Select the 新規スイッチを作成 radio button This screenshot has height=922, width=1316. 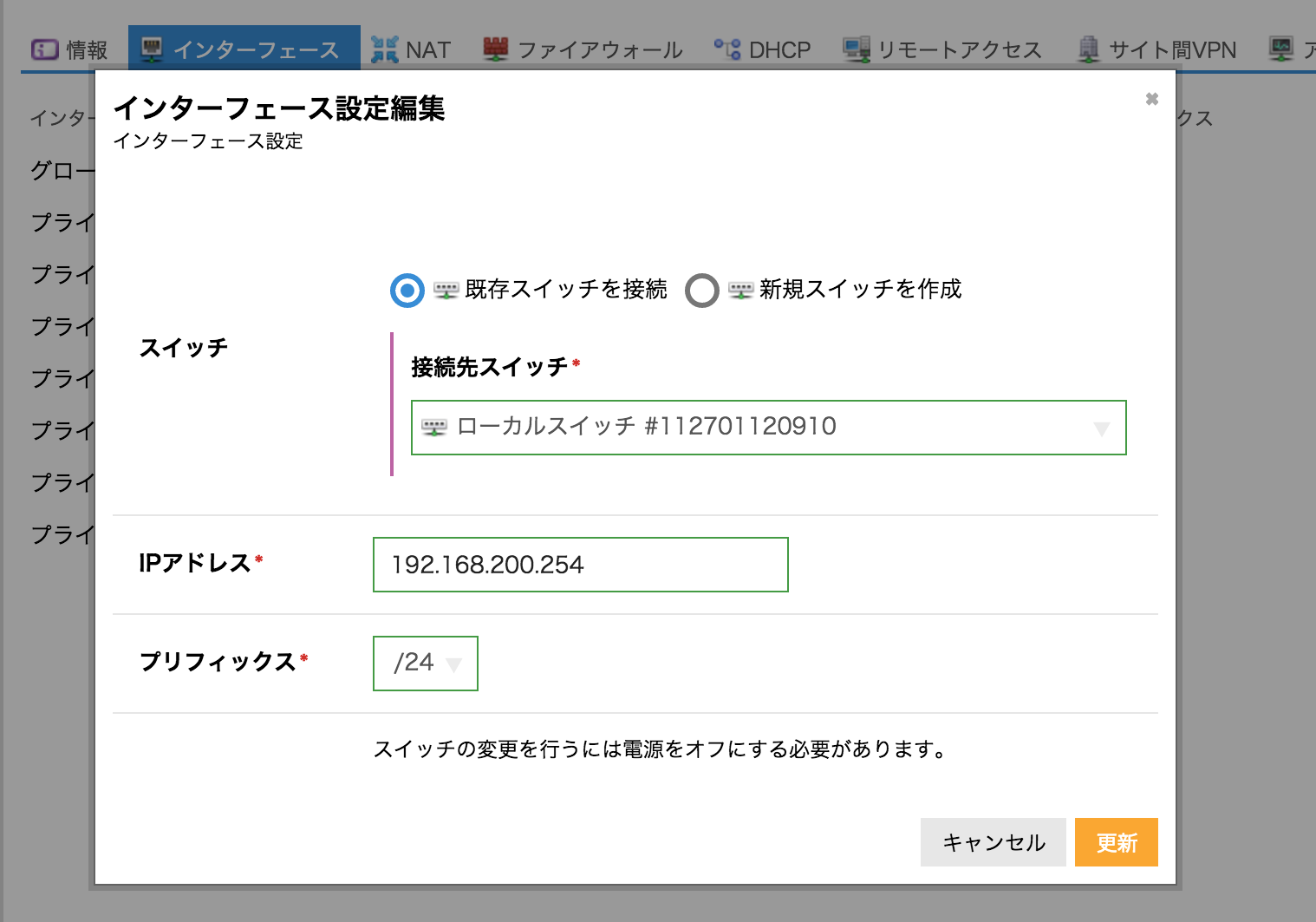[701, 291]
